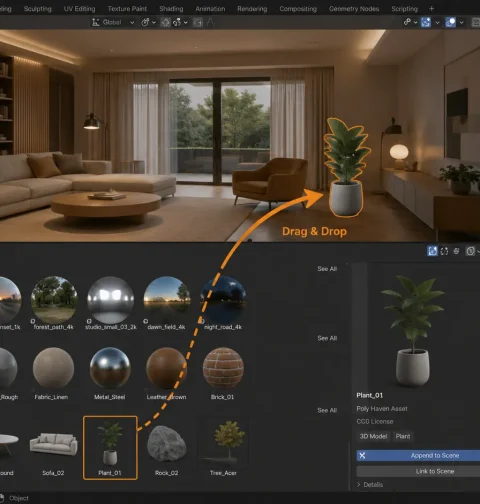Open the Geometry Nodes workspace tab
Screen dimensions: 480x504
click(x=354, y=9)
